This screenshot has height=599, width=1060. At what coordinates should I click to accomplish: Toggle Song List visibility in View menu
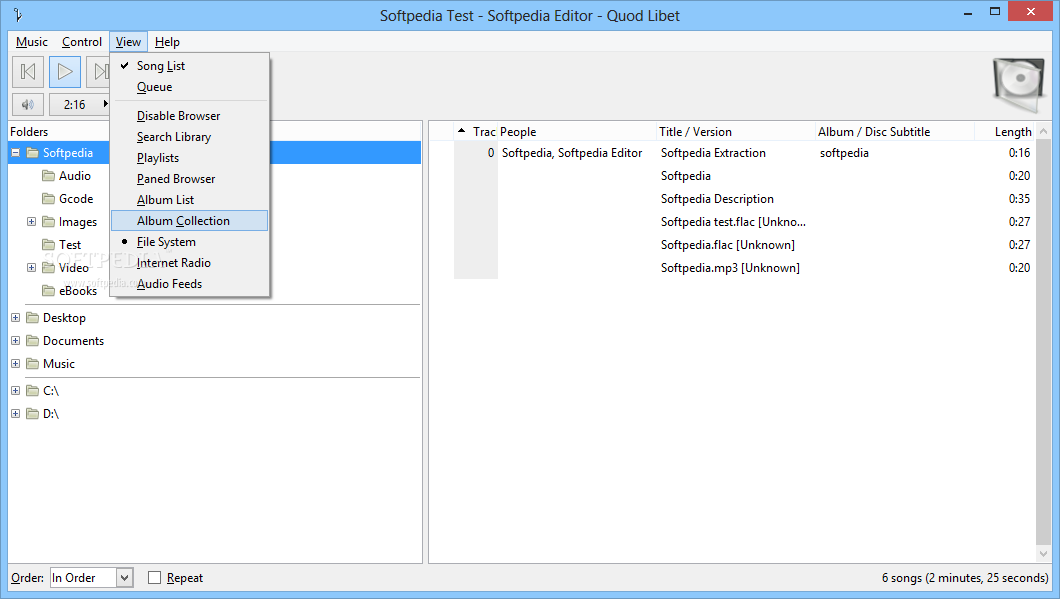tap(189, 66)
